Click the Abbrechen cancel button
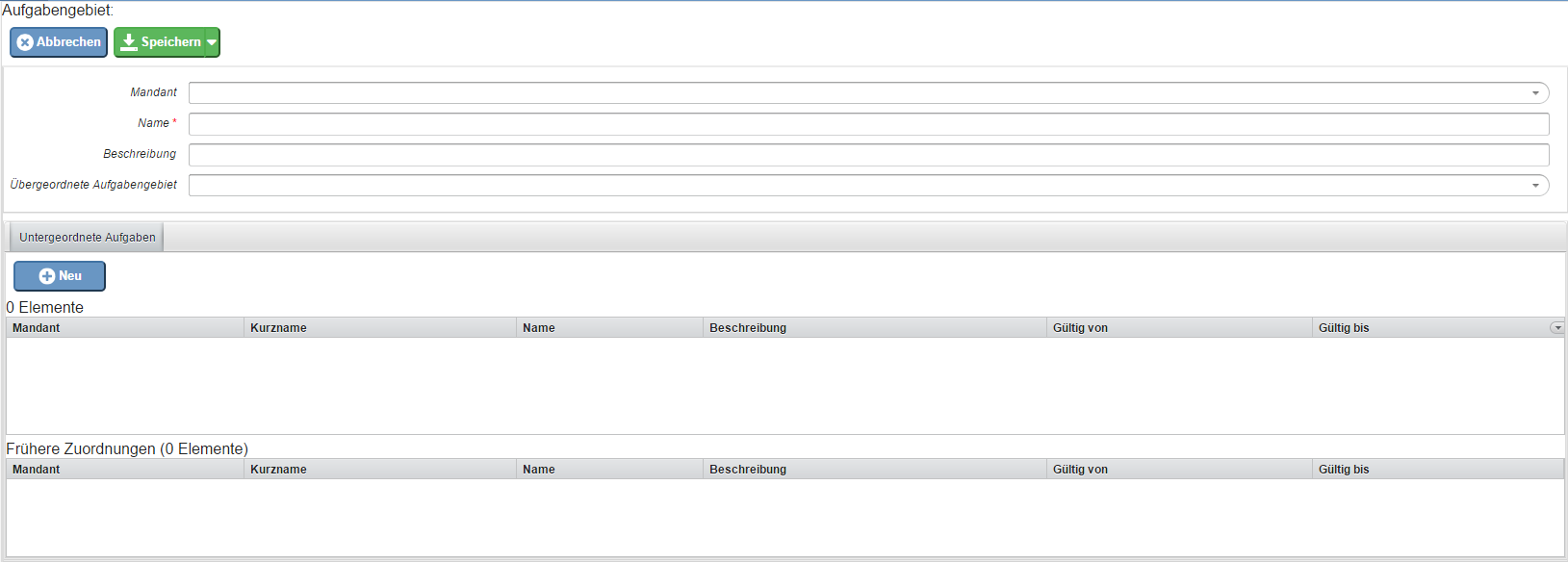The width and height of the screenshot is (1568, 562). pos(59,42)
